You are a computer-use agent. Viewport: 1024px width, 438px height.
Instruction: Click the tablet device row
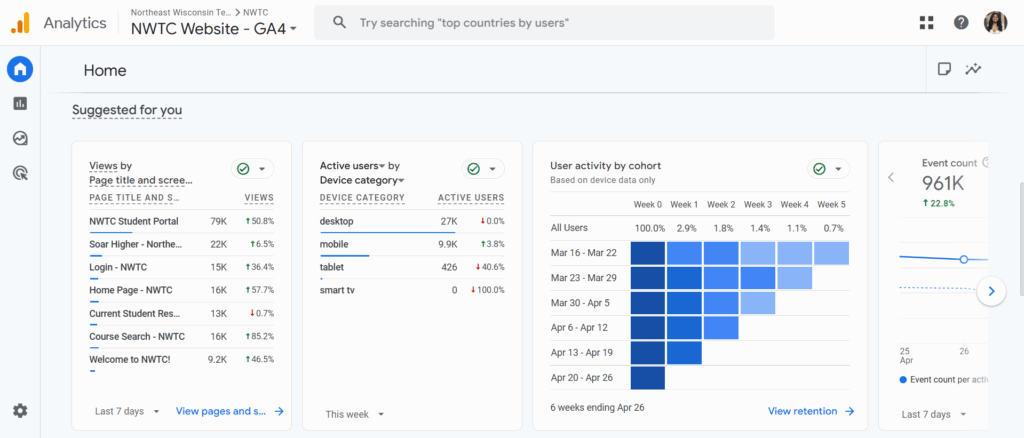pos(412,268)
